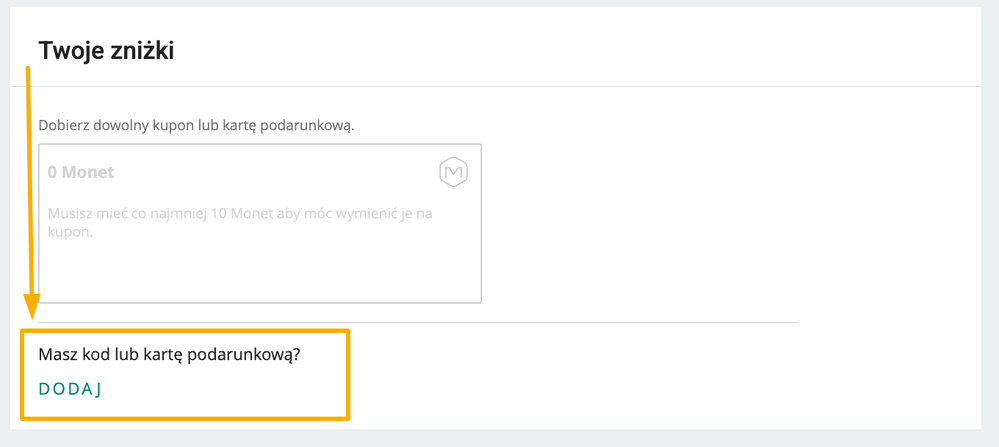Click the horizontal divider below Twoje zniżki heading
This screenshot has height=447, width=999.
click(x=496, y=86)
